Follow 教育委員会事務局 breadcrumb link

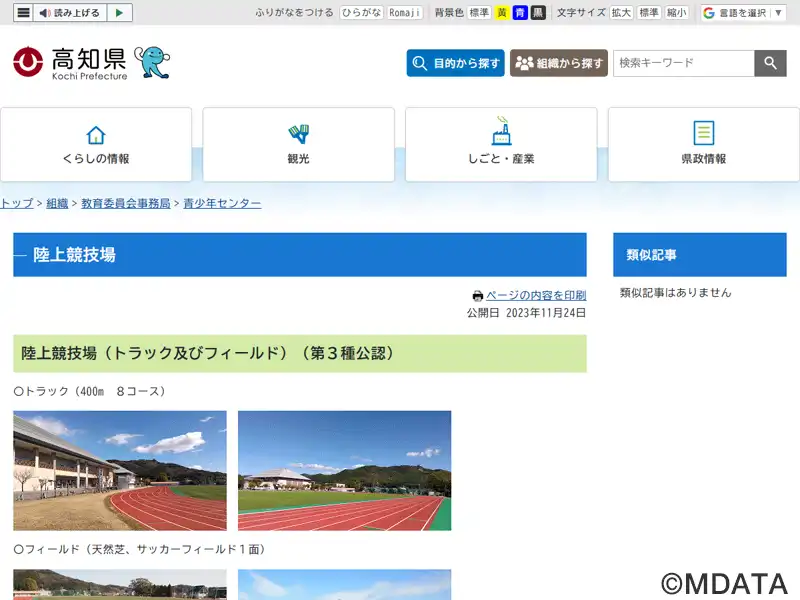point(126,203)
